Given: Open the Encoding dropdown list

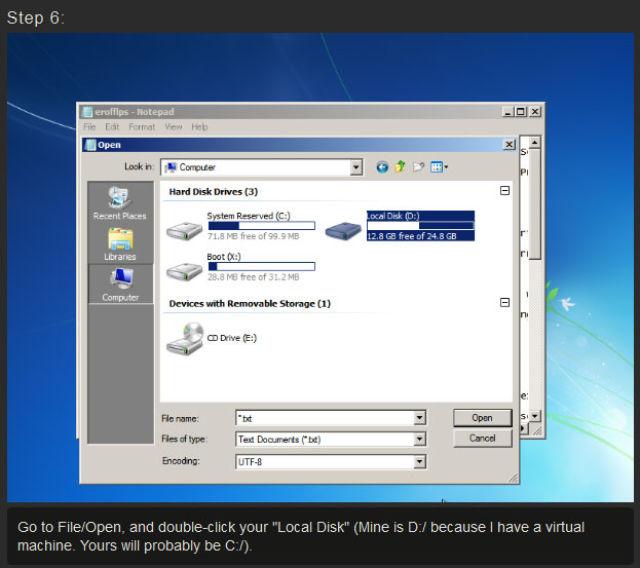Looking at the screenshot, I should tap(419, 461).
